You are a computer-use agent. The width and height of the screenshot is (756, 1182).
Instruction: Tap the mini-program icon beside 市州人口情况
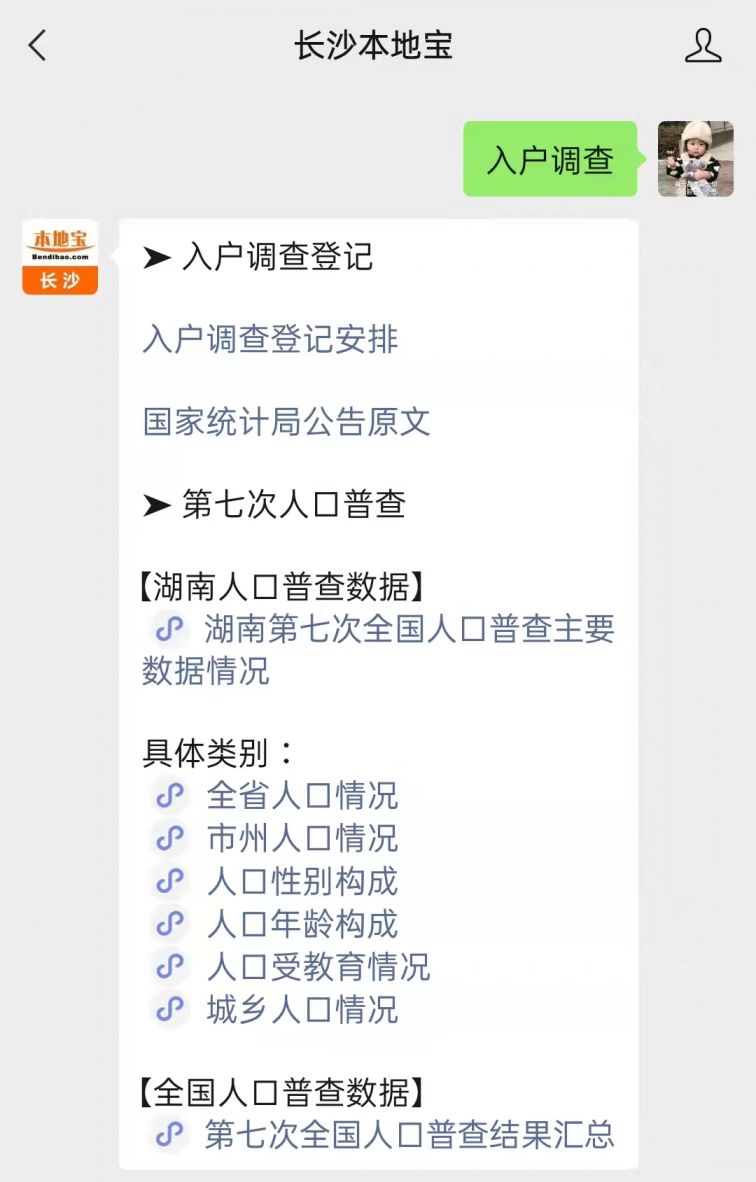click(x=170, y=838)
